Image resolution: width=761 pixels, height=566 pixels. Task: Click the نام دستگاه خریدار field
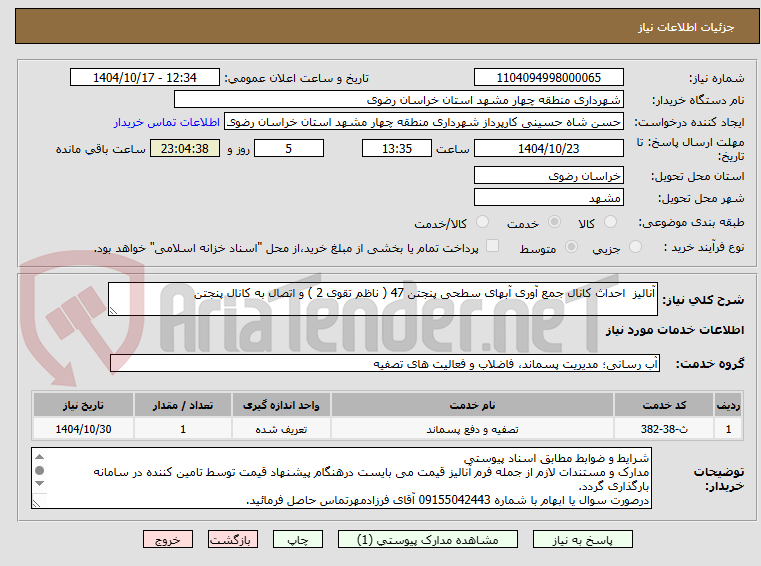(398, 100)
